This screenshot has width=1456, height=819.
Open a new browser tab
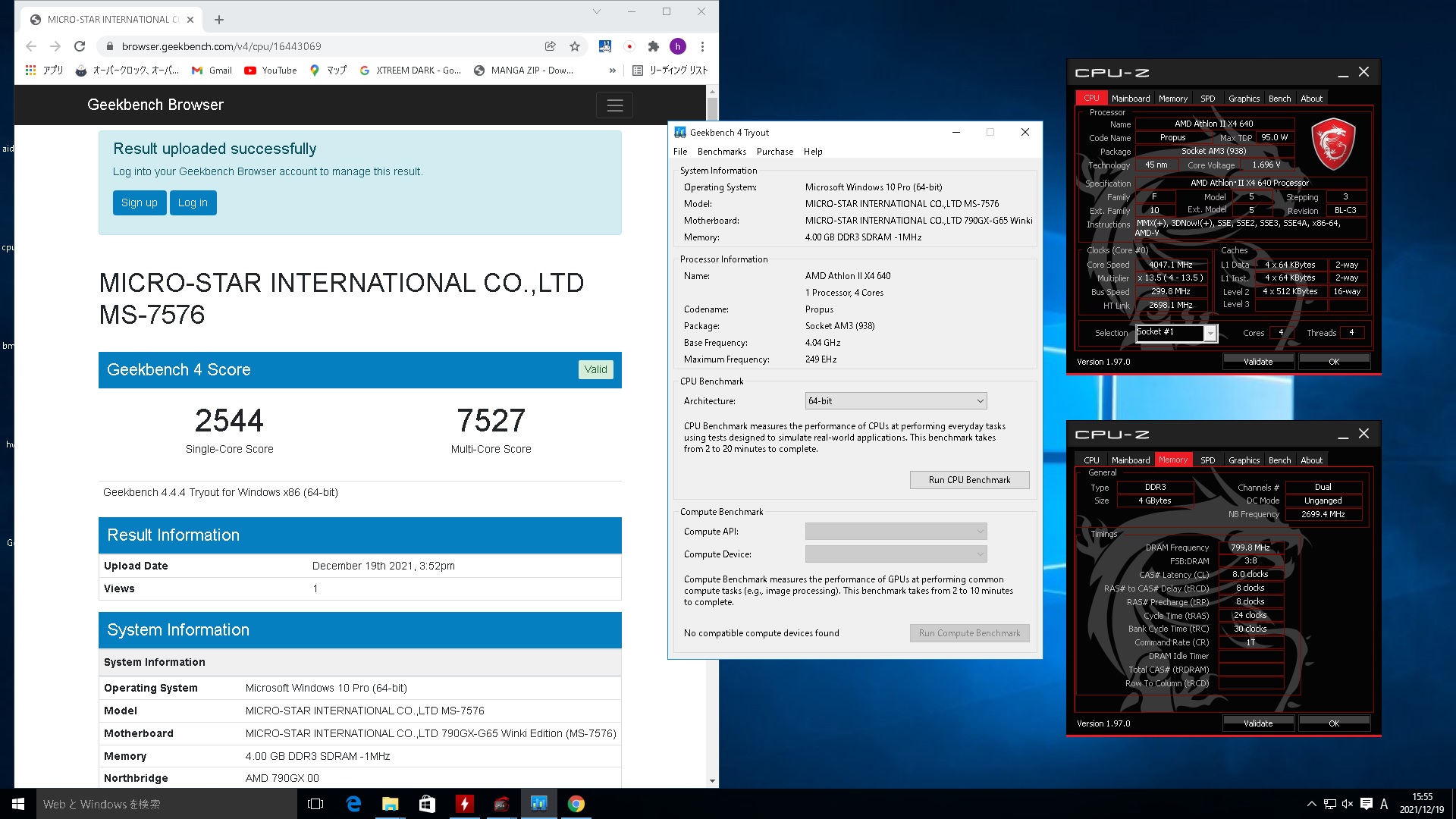(219, 20)
